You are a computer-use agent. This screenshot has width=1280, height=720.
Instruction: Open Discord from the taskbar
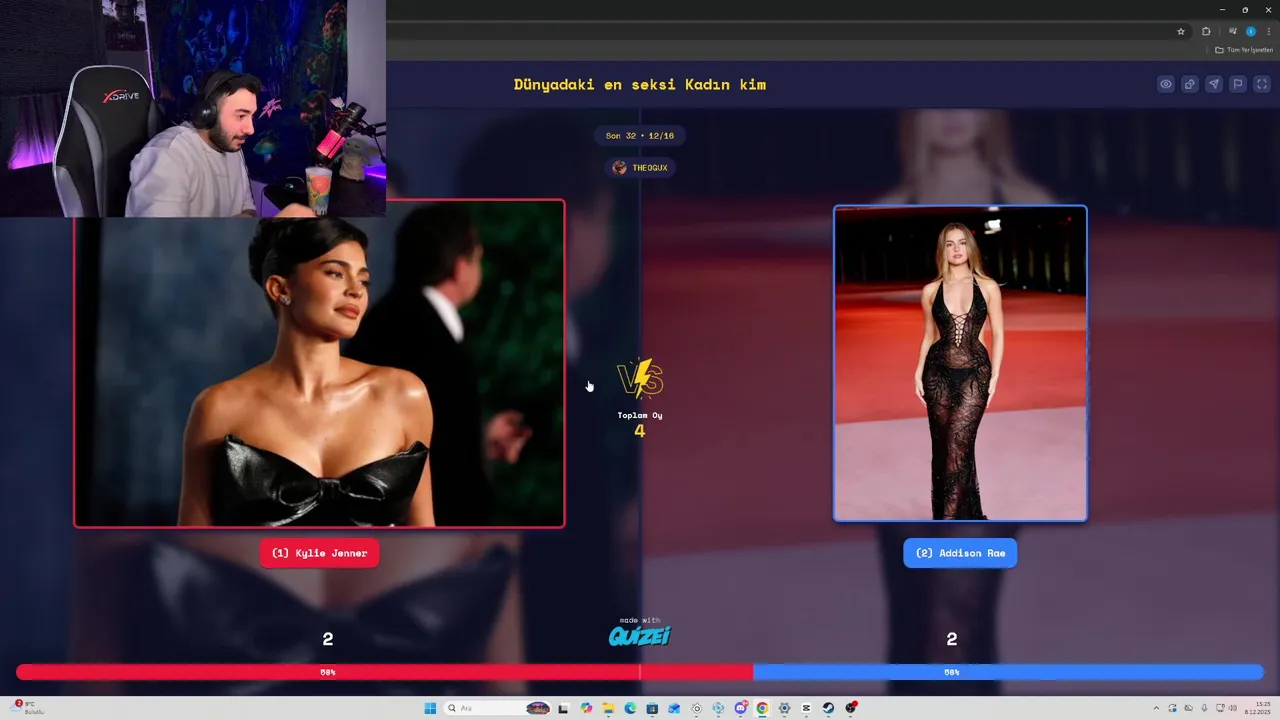point(741,708)
